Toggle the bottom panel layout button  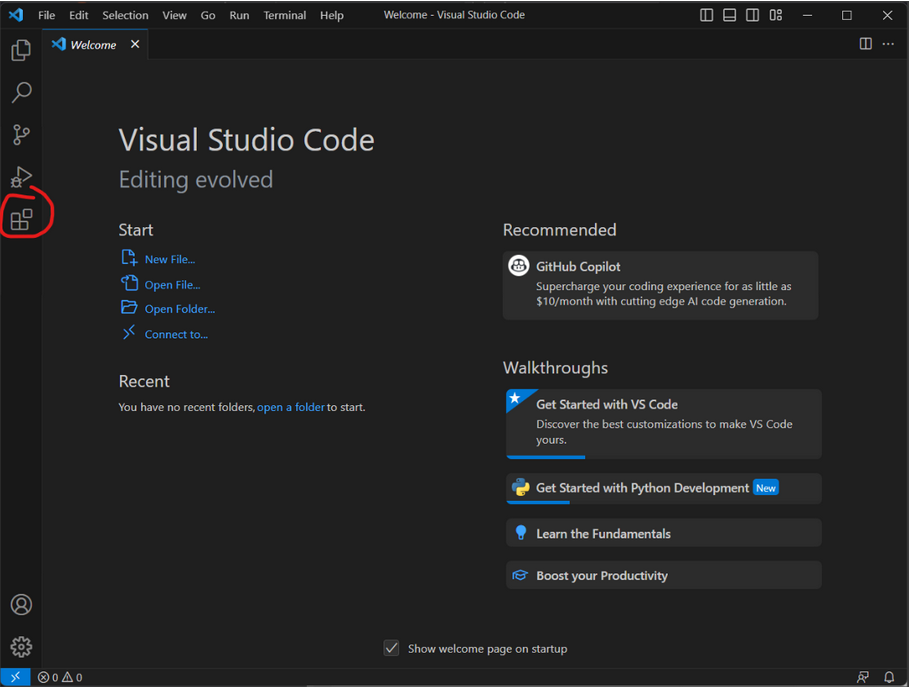click(x=730, y=15)
